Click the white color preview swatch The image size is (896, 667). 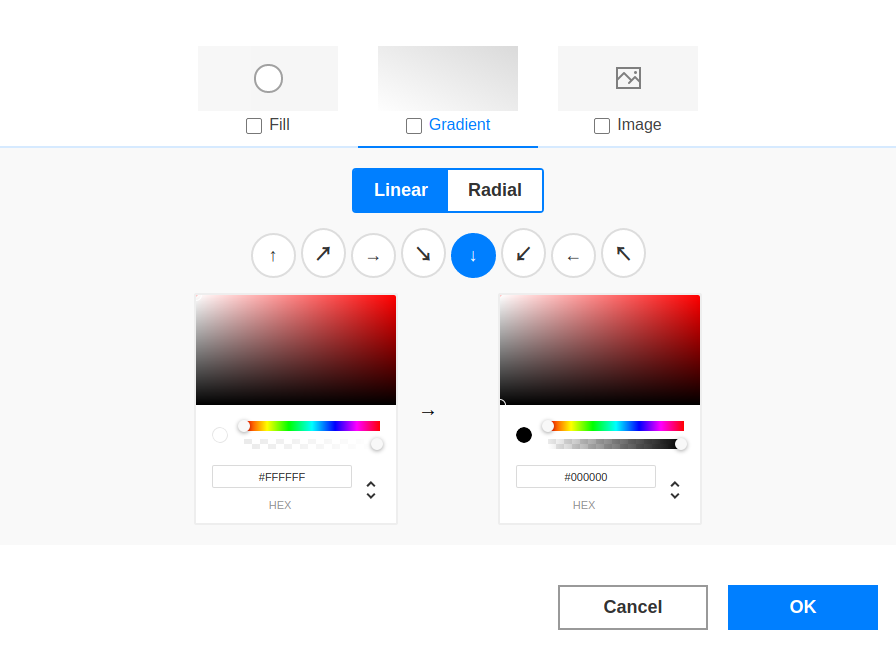220,435
